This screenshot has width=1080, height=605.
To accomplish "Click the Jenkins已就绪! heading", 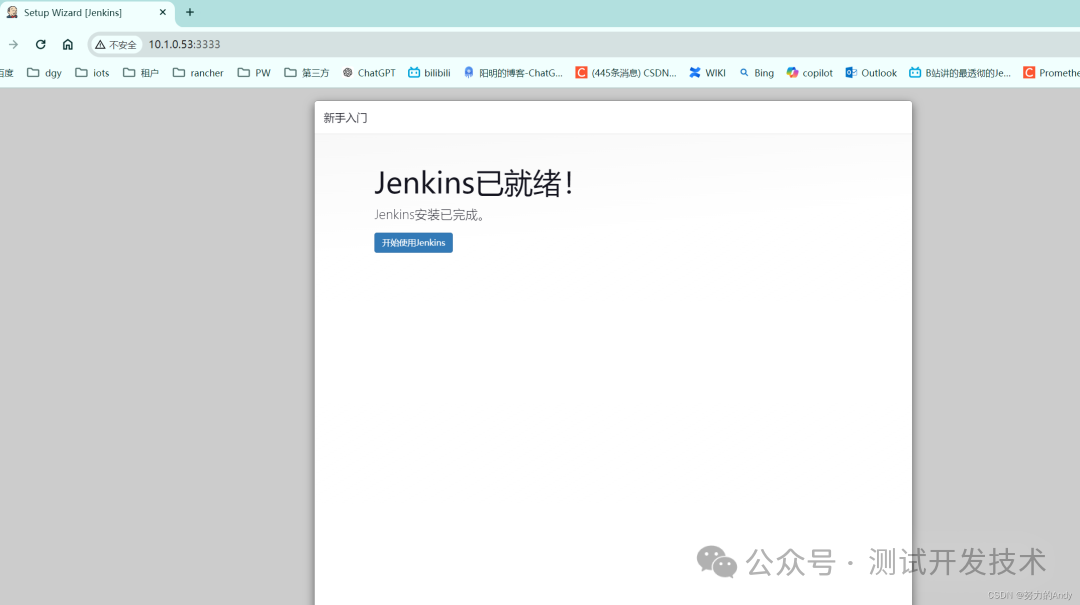I will pyautogui.click(x=474, y=183).
